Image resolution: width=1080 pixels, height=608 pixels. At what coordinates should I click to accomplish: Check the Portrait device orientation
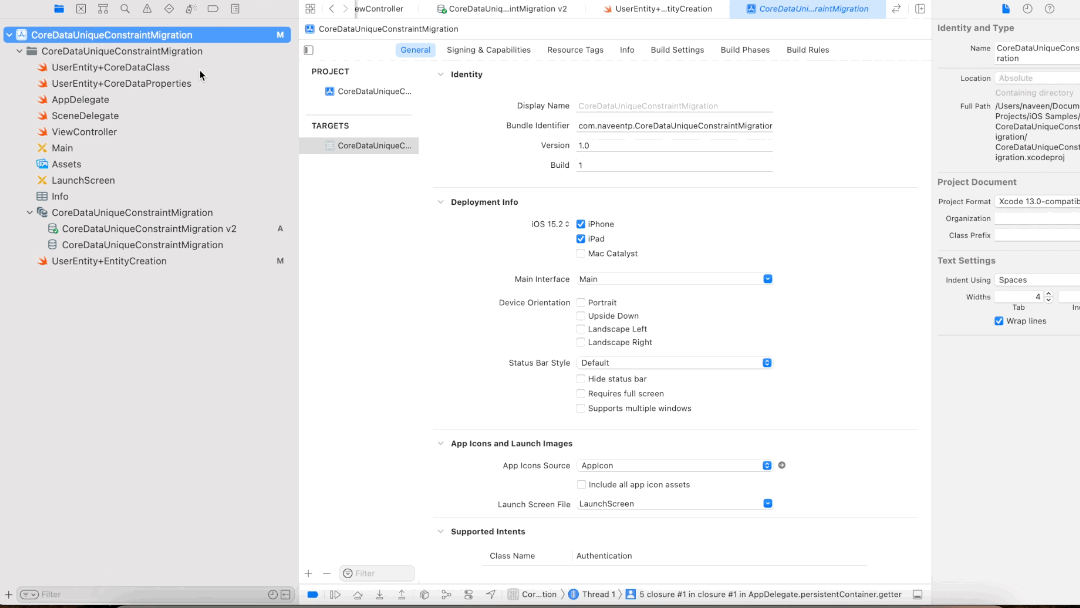tap(581, 302)
